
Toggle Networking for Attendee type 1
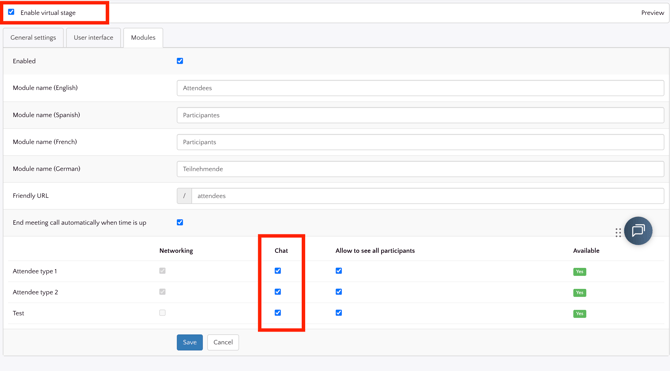click(162, 271)
